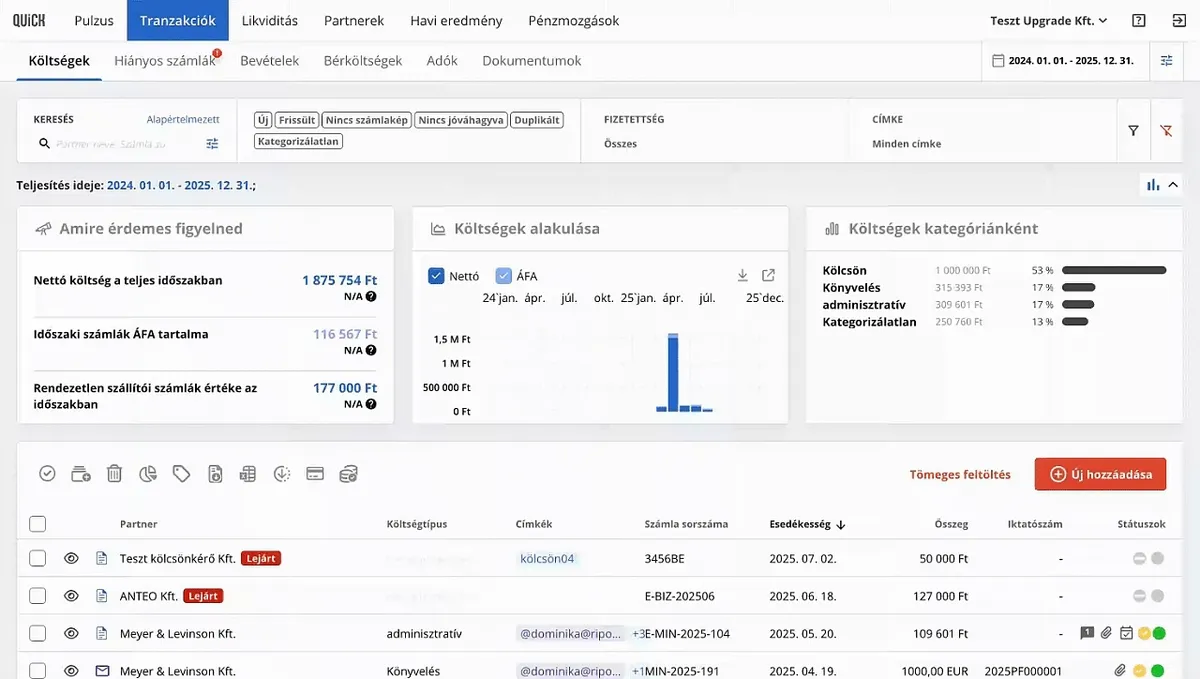Click the logout icon in the top bar

point(1178,20)
